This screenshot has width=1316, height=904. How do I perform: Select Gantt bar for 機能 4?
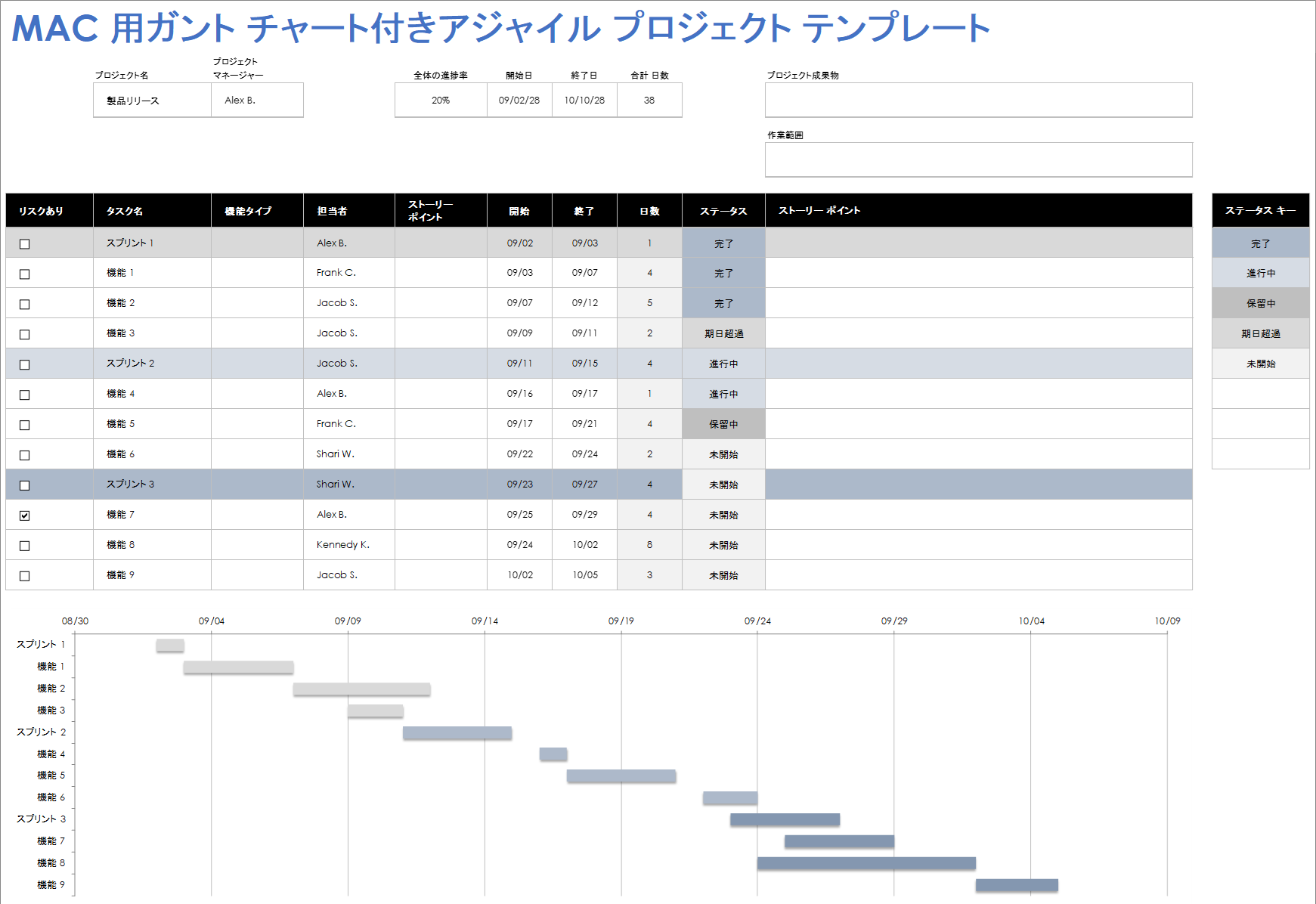553,754
